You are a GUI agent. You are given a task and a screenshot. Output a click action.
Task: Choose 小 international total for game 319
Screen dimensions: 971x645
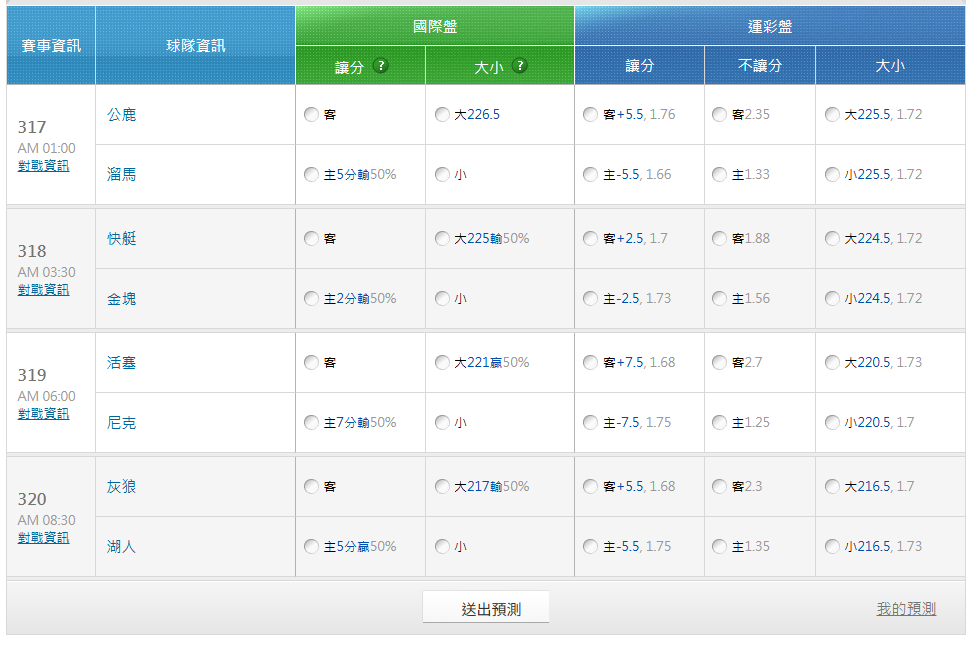[x=442, y=422]
